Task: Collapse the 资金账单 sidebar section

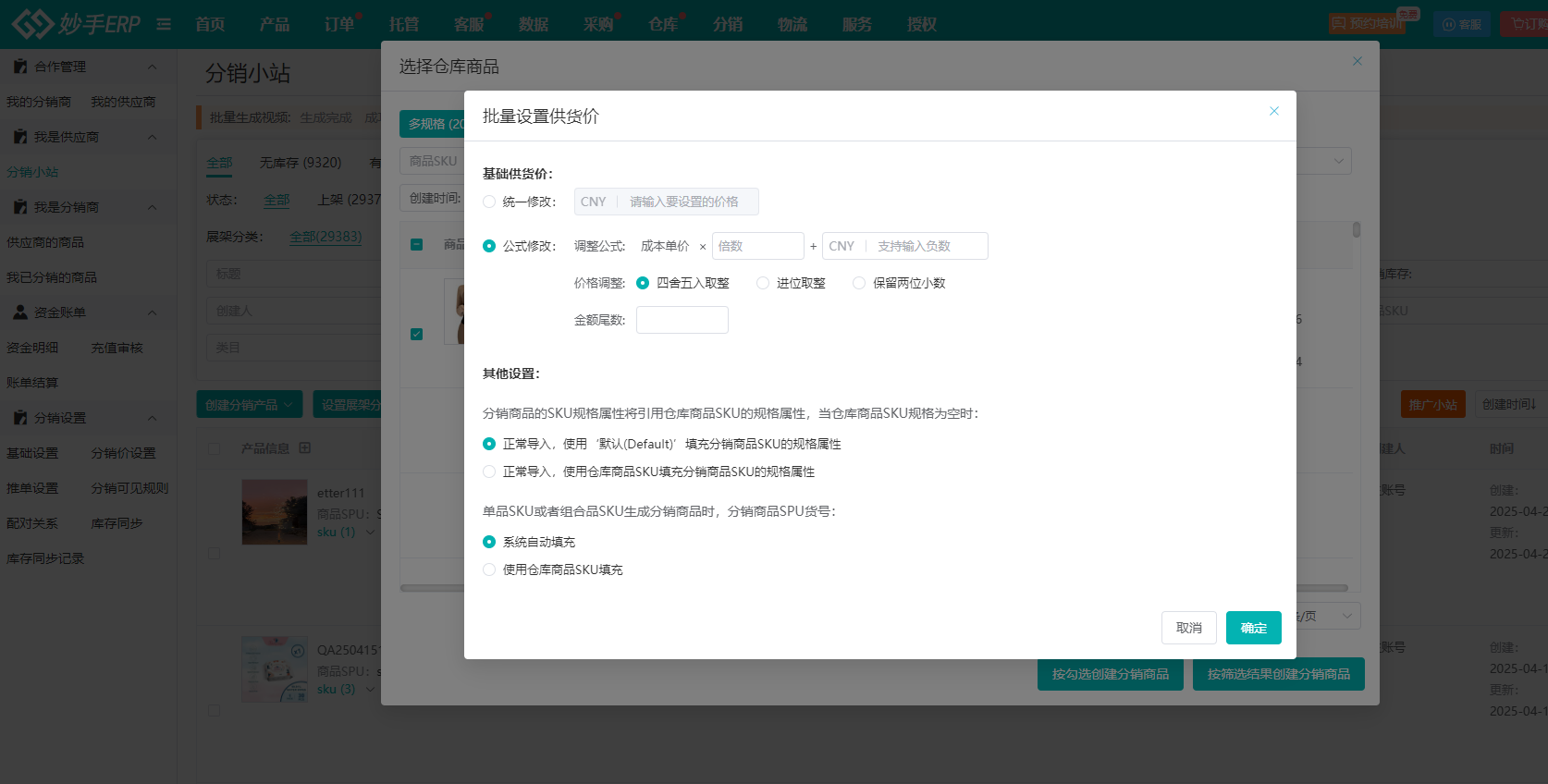Action: (153, 312)
